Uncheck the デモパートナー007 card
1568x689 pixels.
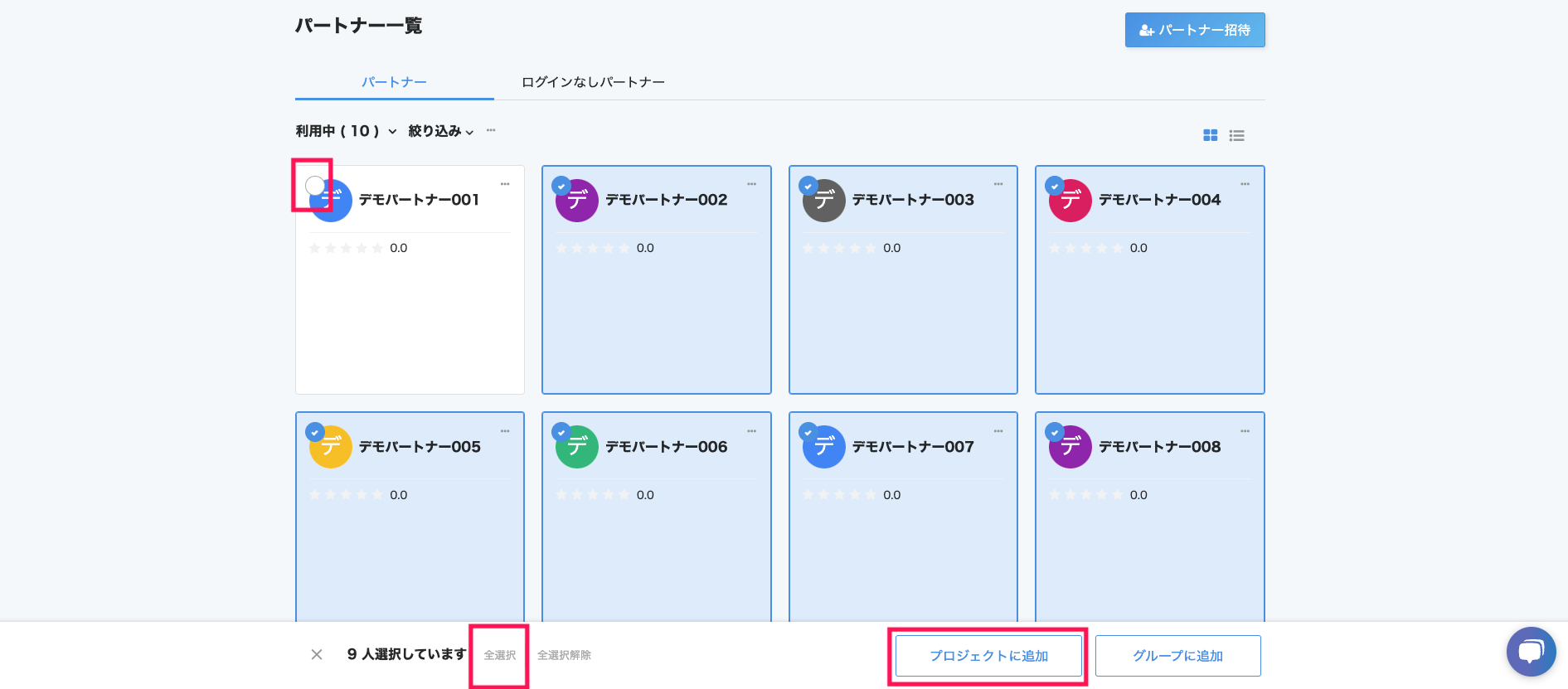[x=808, y=432]
